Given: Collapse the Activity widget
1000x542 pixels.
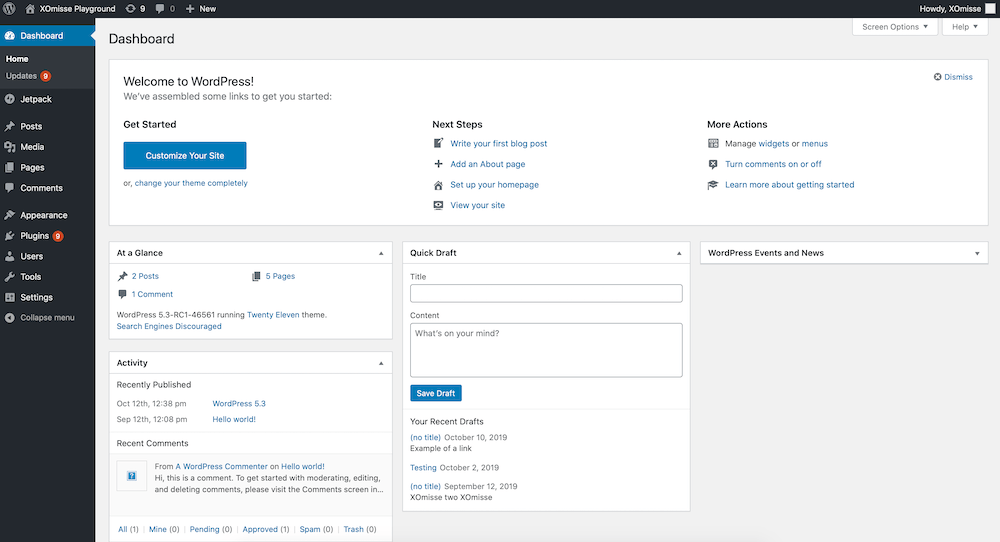Looking at the screenshot, I should pyautogui.click(x=381, y=363).
